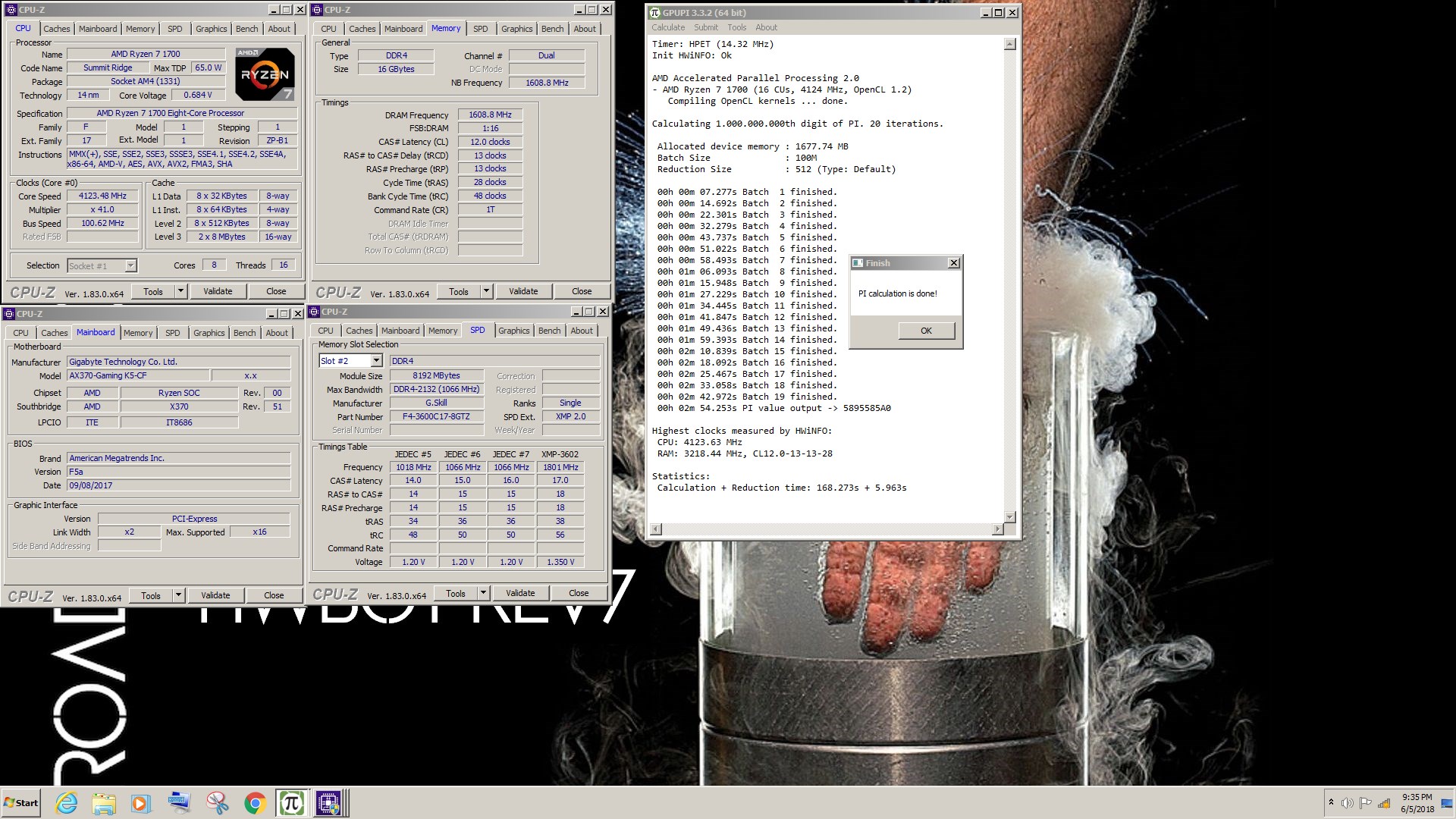Click CPU-Z title bar icon in Memory window
The image size is (1456, 819).
point(316,10)
